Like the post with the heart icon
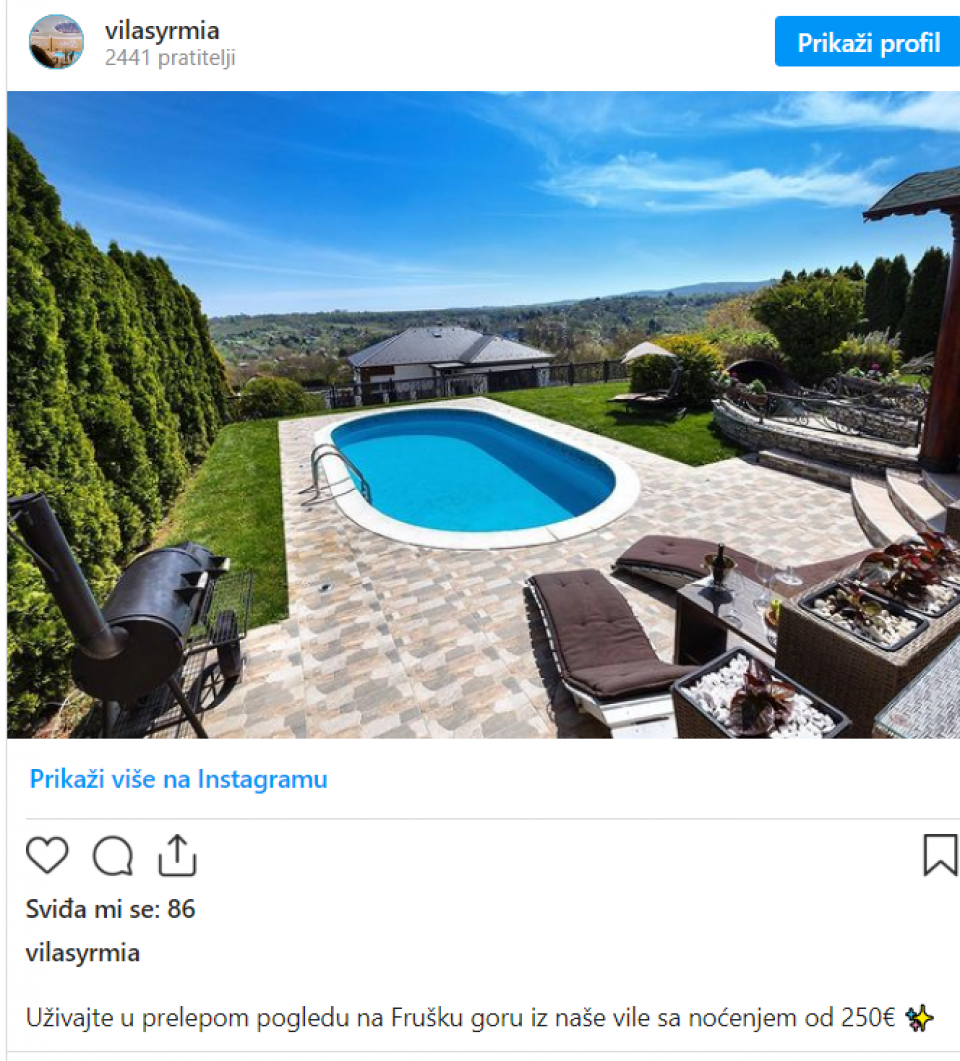Screen dimensions: 960x1061 tap(47, 855)
